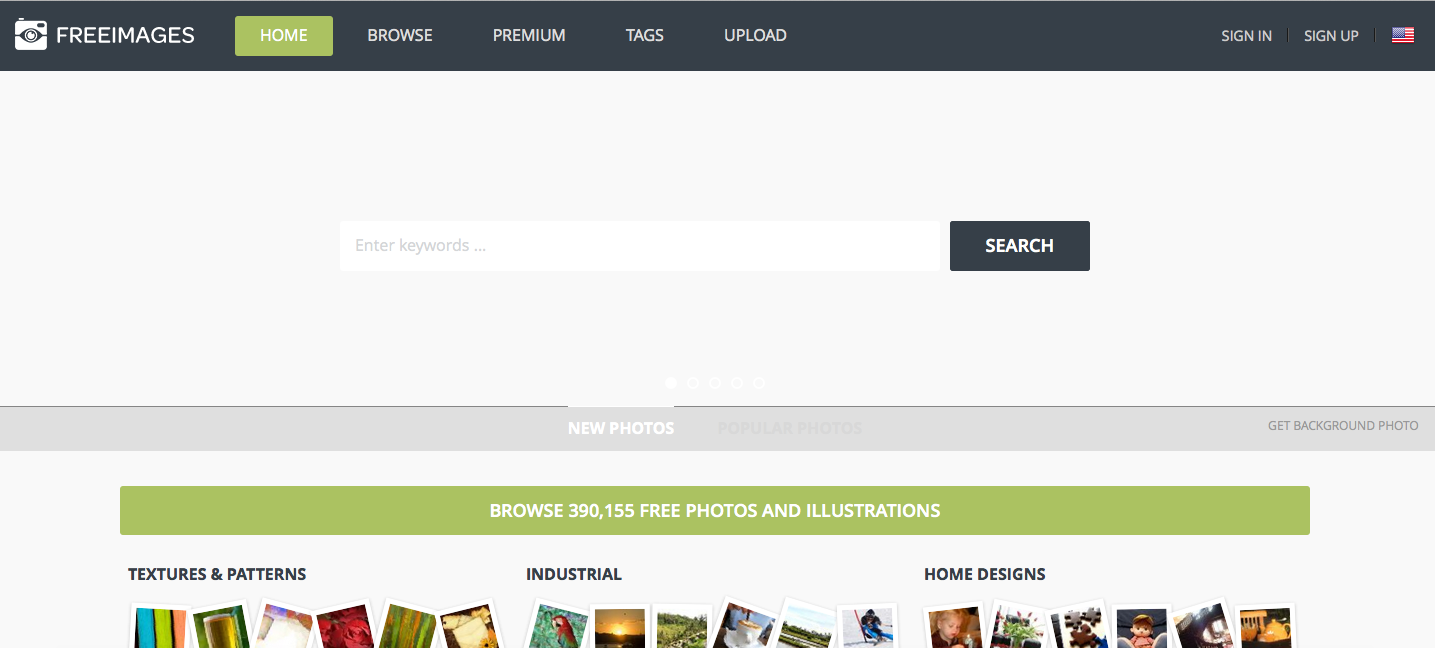Open the Tags page
Image resolution: width=1435 pixels, height=648 pixels.
(644, 35)
